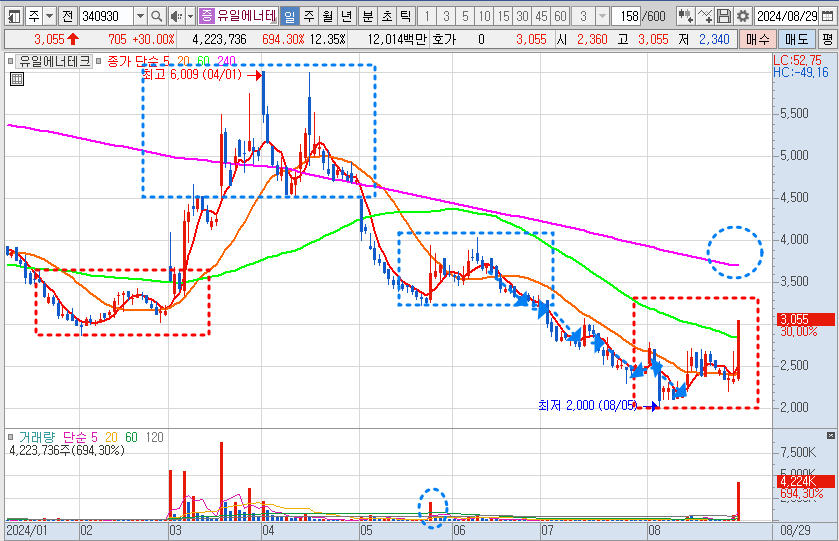Click the 종가 단순 moving average legend

[133, 62]
